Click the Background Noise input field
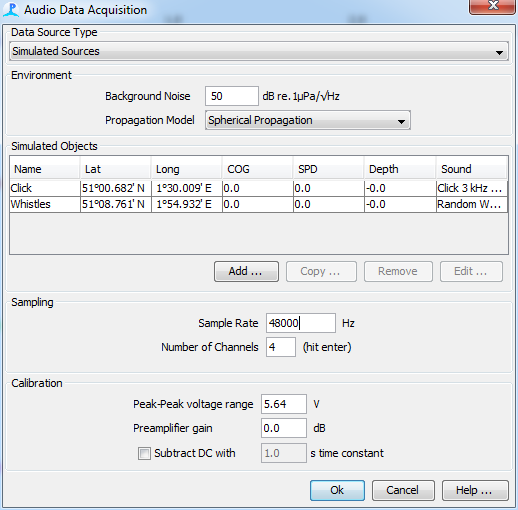 [232, 96]
